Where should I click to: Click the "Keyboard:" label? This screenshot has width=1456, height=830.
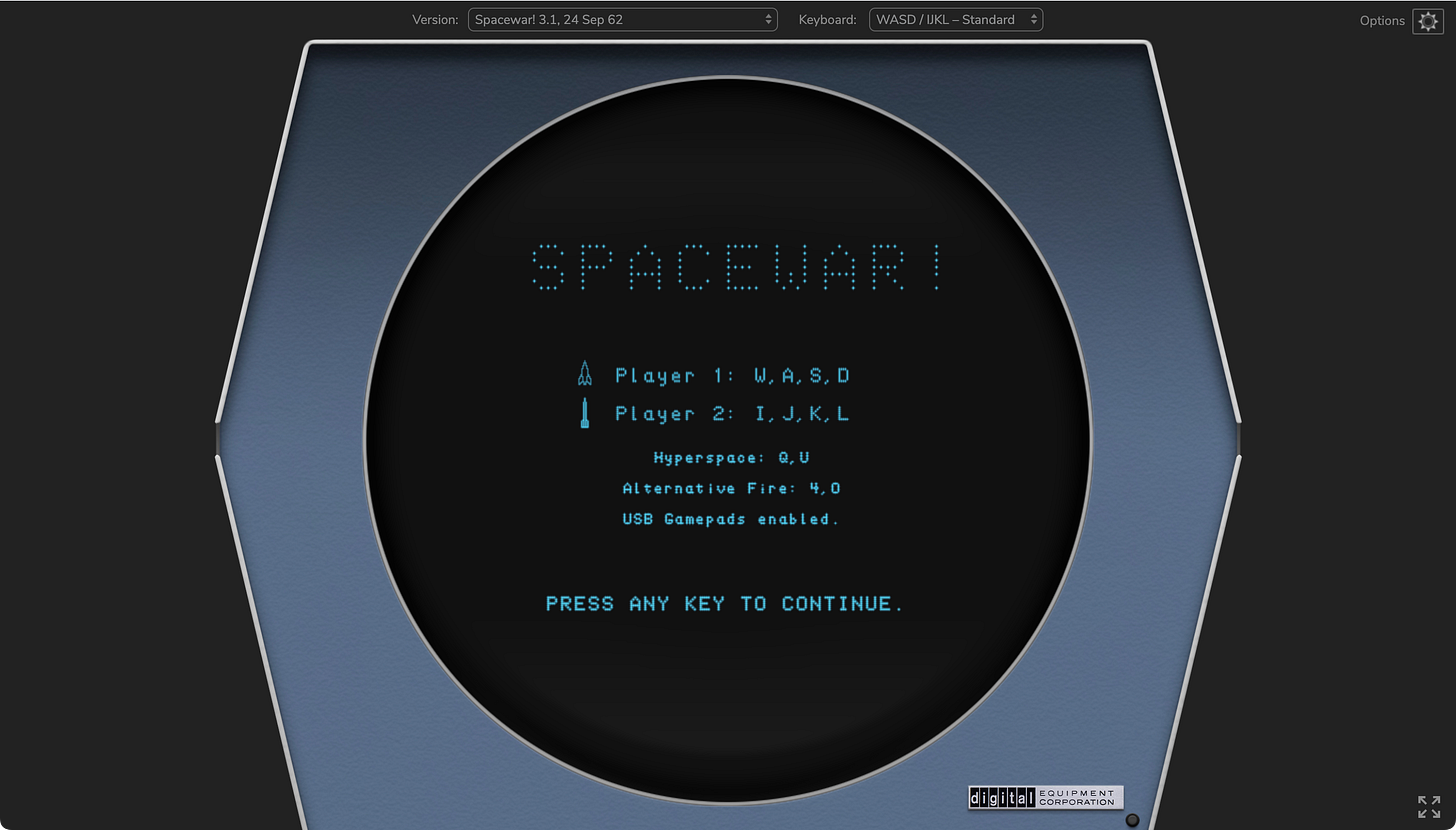pos(827,19)
